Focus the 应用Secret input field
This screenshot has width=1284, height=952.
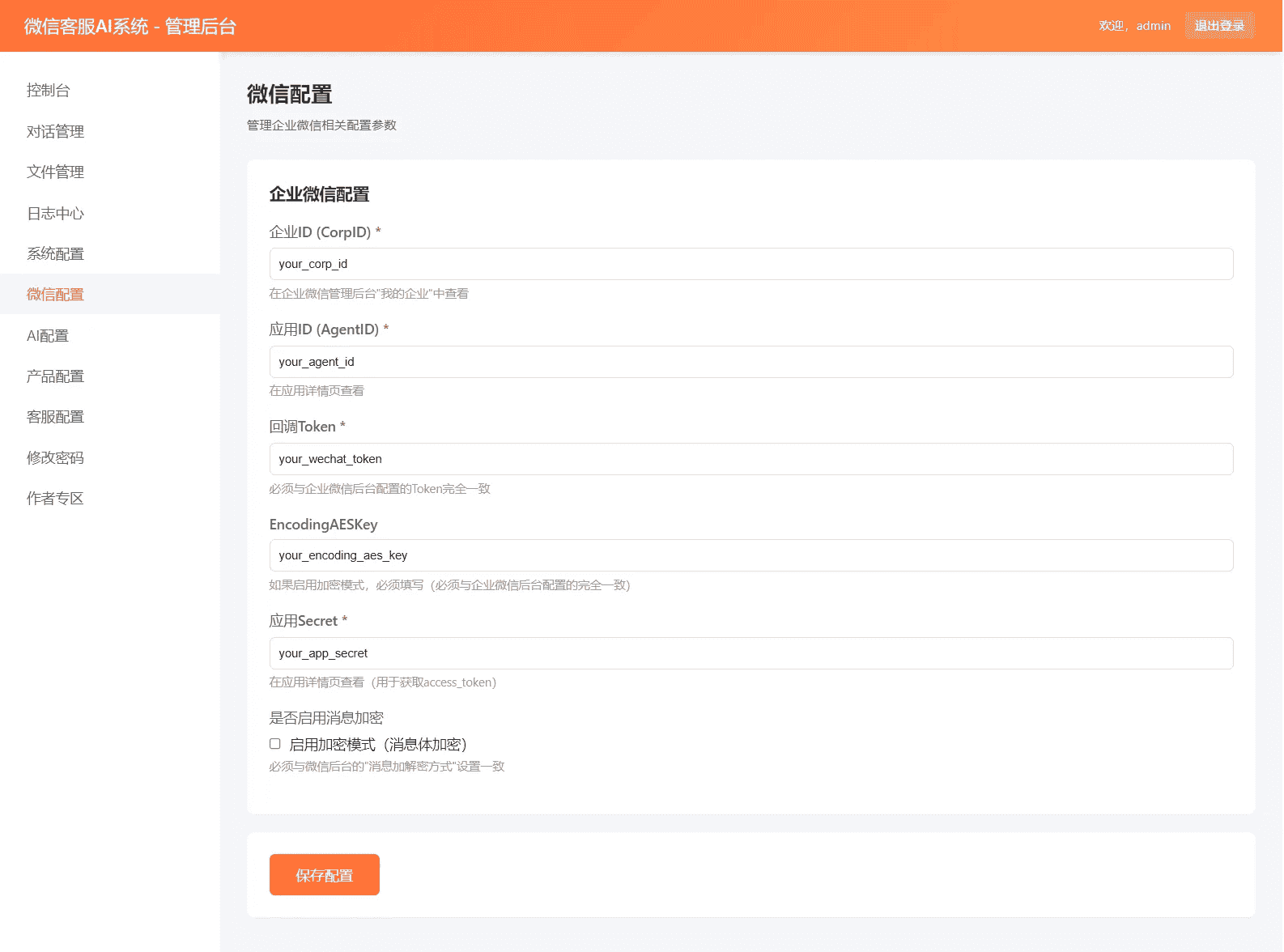(750, 653)
